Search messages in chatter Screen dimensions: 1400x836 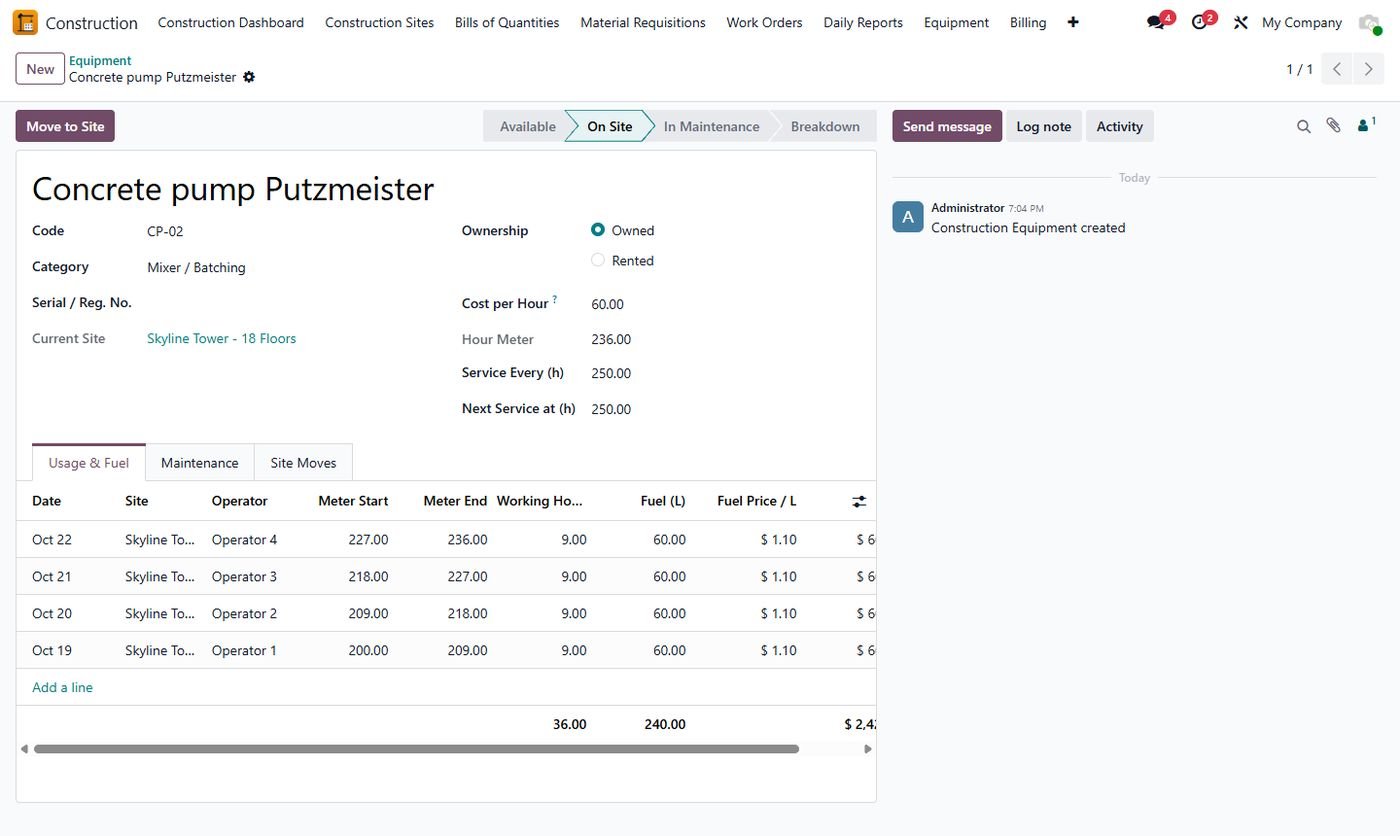(1304, 126)
